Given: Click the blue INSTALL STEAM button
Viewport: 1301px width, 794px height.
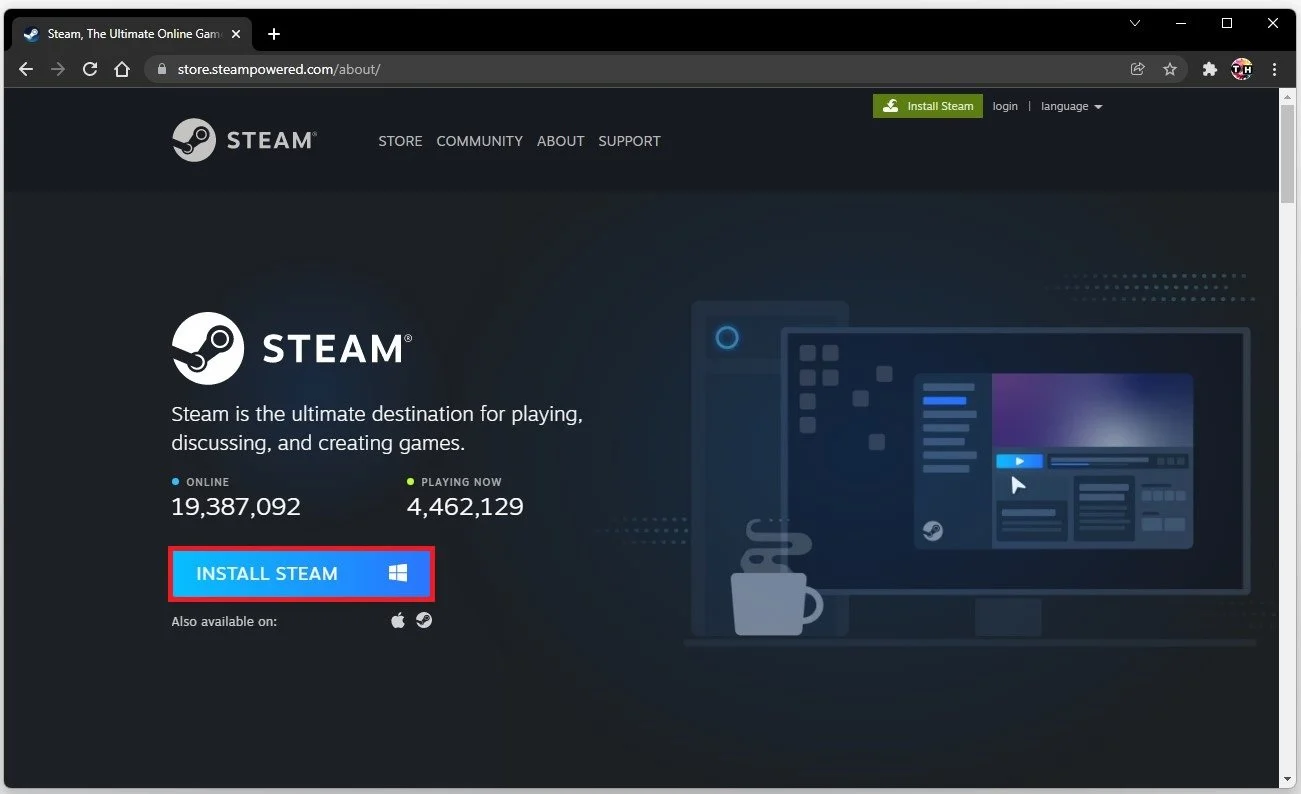Looking at the screenshot, I should 301,574.
